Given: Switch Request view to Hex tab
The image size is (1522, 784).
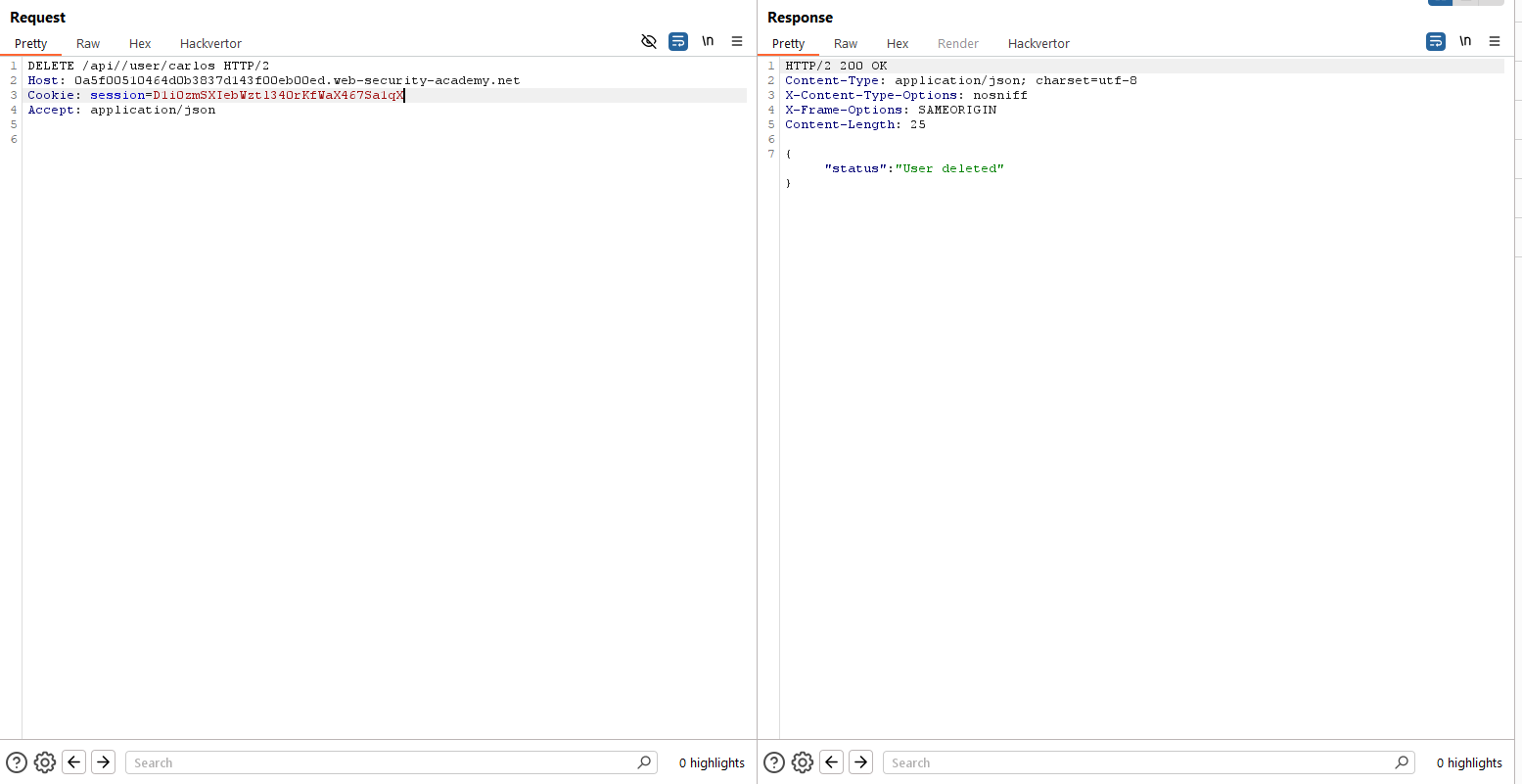Looking at the screenshot, I should pos(140,43).
